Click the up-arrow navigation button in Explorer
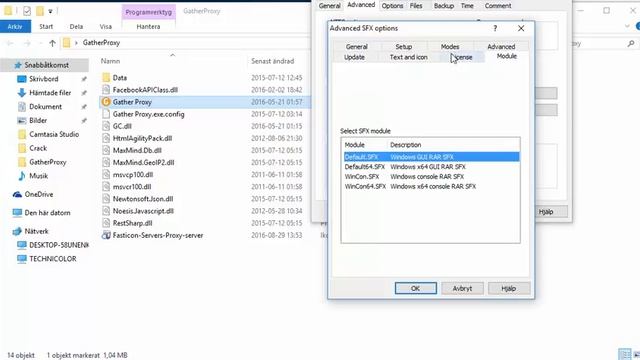Image resolution: width=640 pixels, height=360 pixels. [52, 43]
